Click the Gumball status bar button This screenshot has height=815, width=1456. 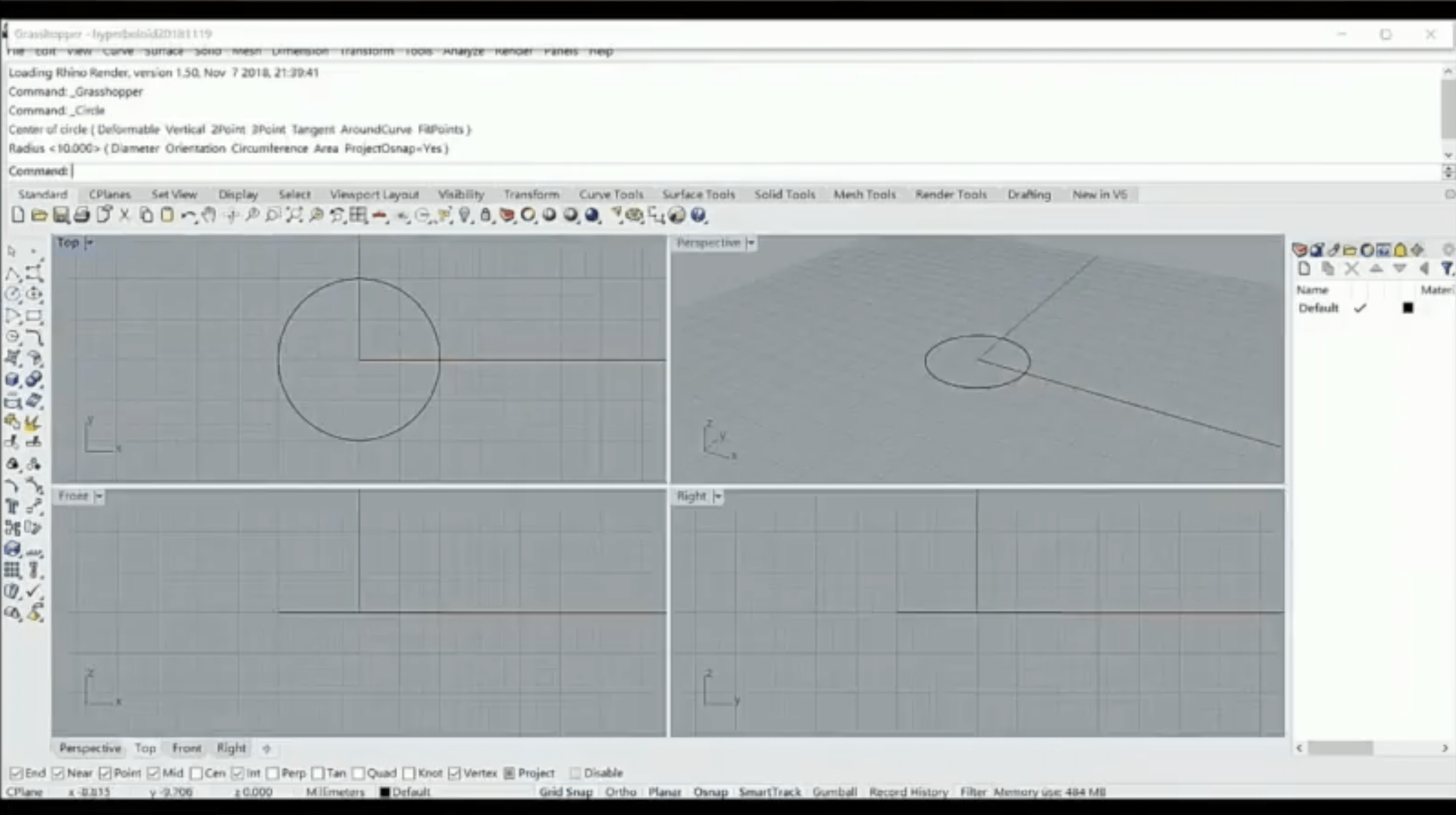(834, 792)
